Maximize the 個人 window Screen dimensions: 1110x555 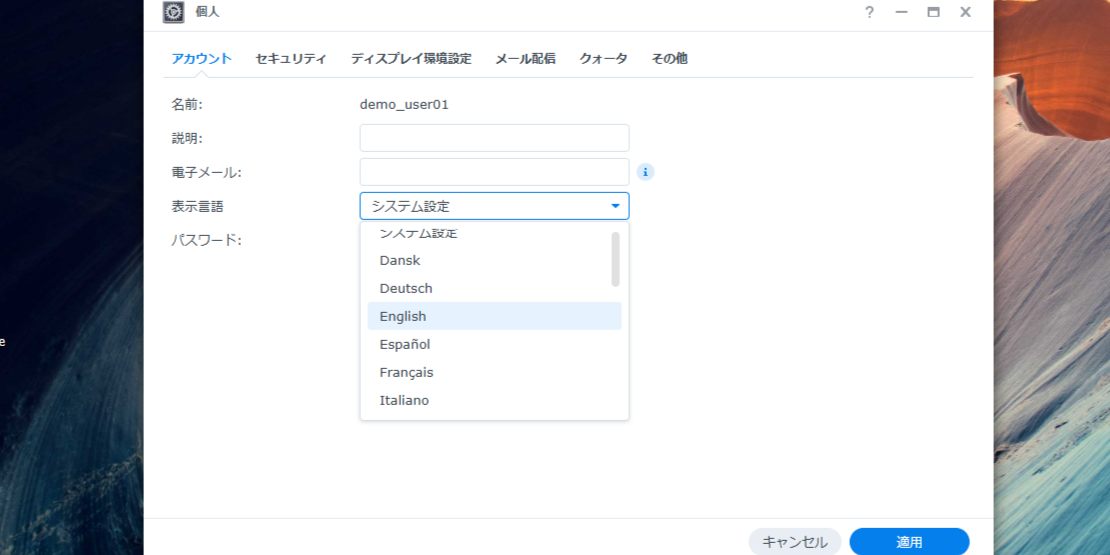point(933,12)
